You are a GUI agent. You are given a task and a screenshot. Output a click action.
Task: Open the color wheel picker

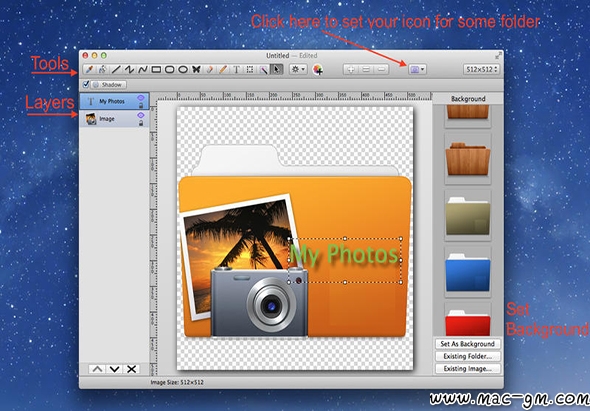318,70
